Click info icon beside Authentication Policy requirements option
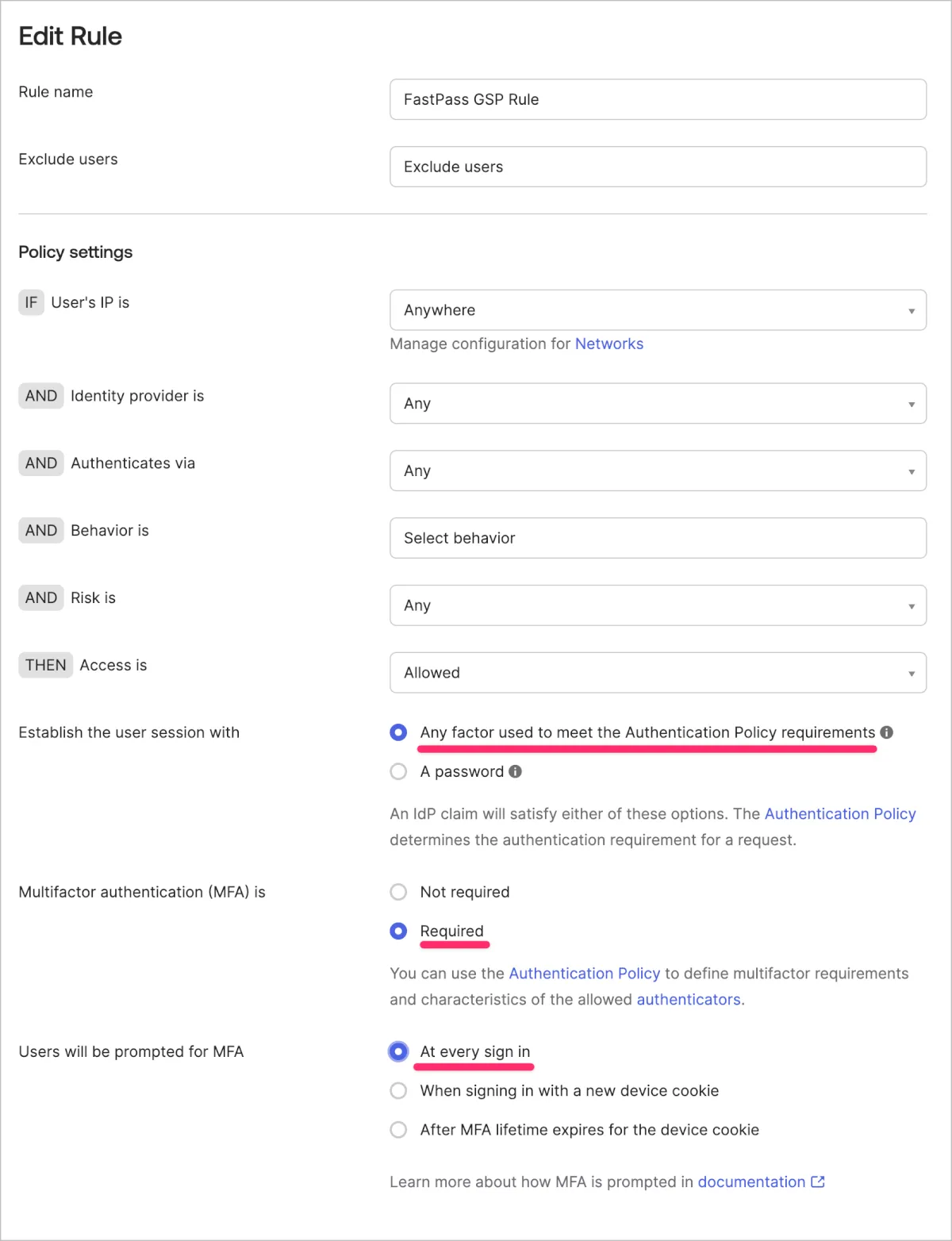This screenshot has height=1241, width=952. tap(887, 732)
